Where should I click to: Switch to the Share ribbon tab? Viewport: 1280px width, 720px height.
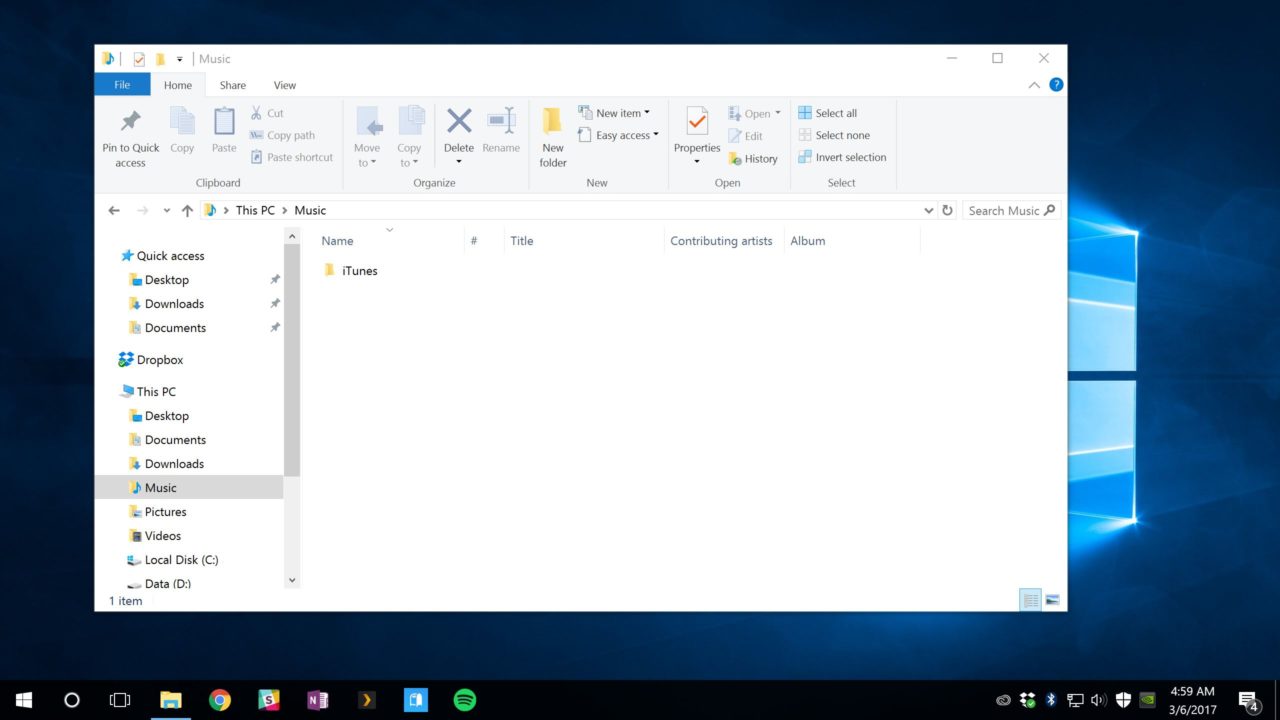[x=233, y=85]
